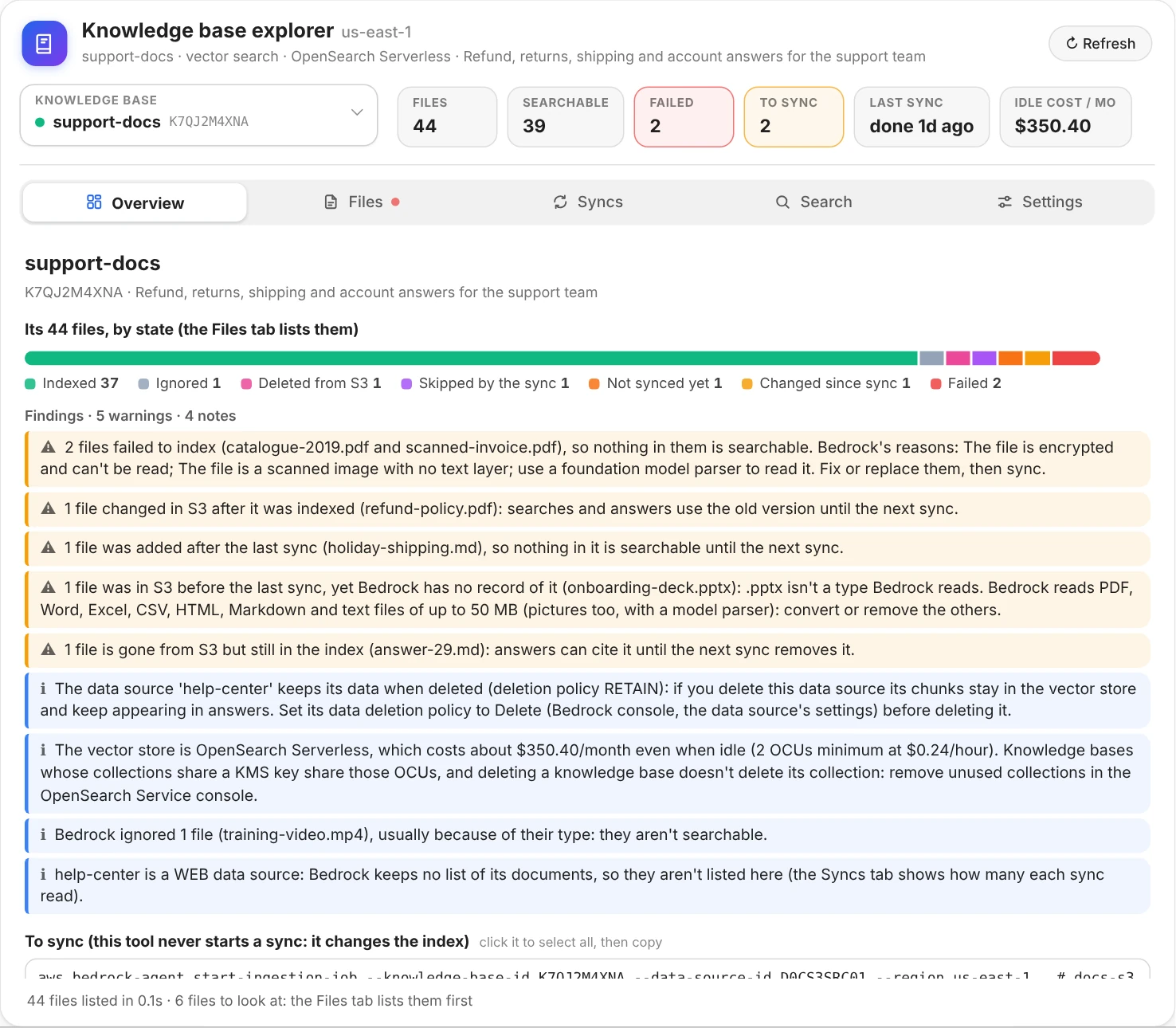This screenshot has height=1028, width=1176.
Task: Switch to the Overview tab
Action: point(135,202)
